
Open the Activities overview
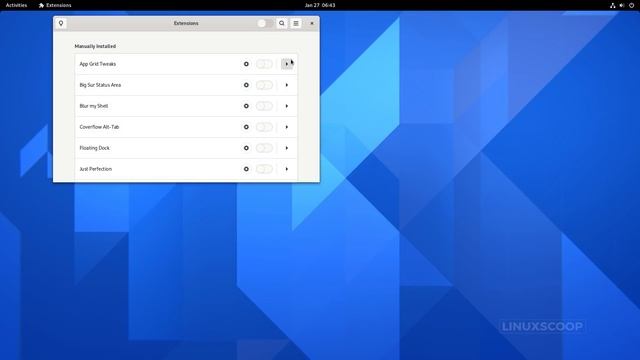[16, 5]
